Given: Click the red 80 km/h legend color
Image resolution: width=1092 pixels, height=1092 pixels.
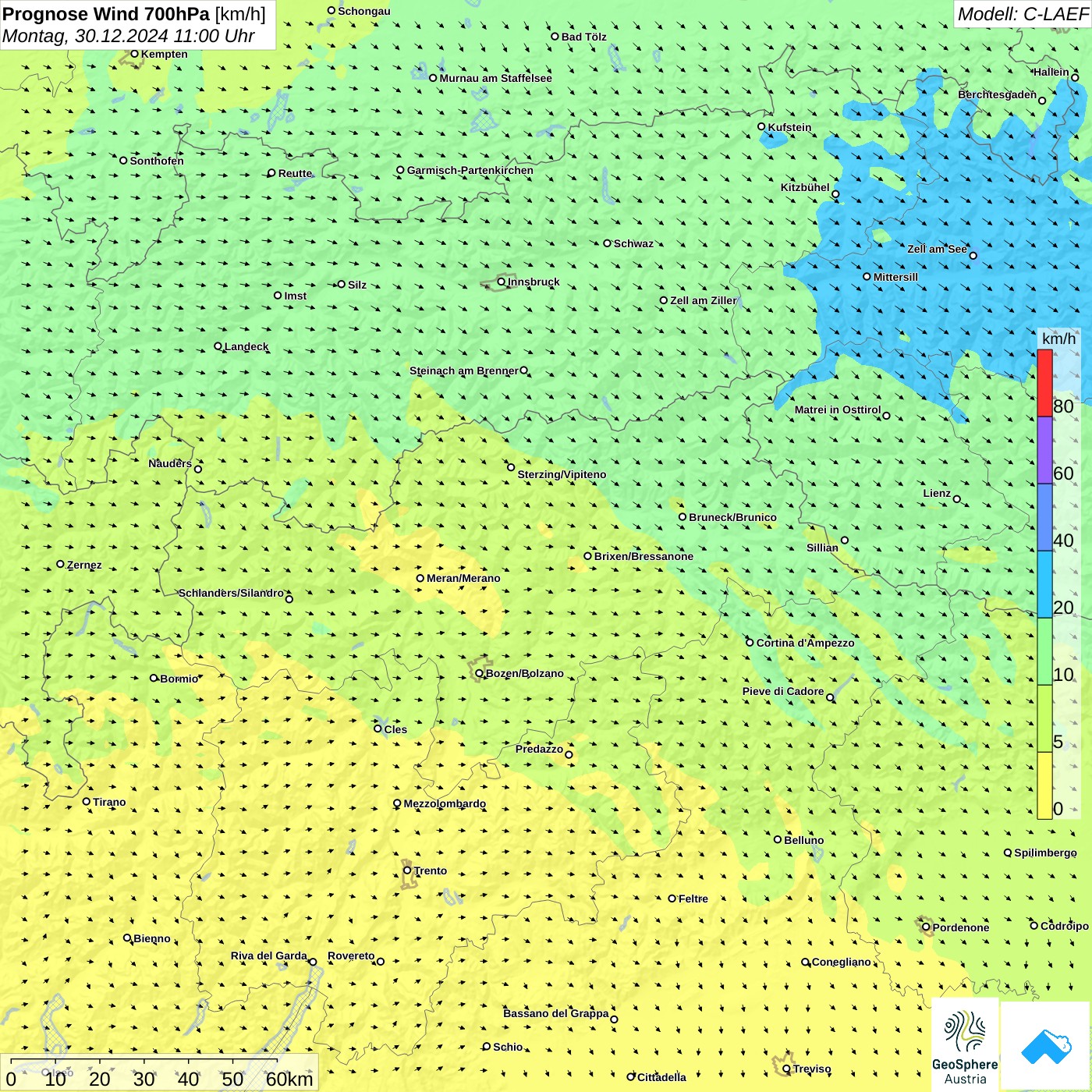Looking at the screenshot, I should [1044, 383].
